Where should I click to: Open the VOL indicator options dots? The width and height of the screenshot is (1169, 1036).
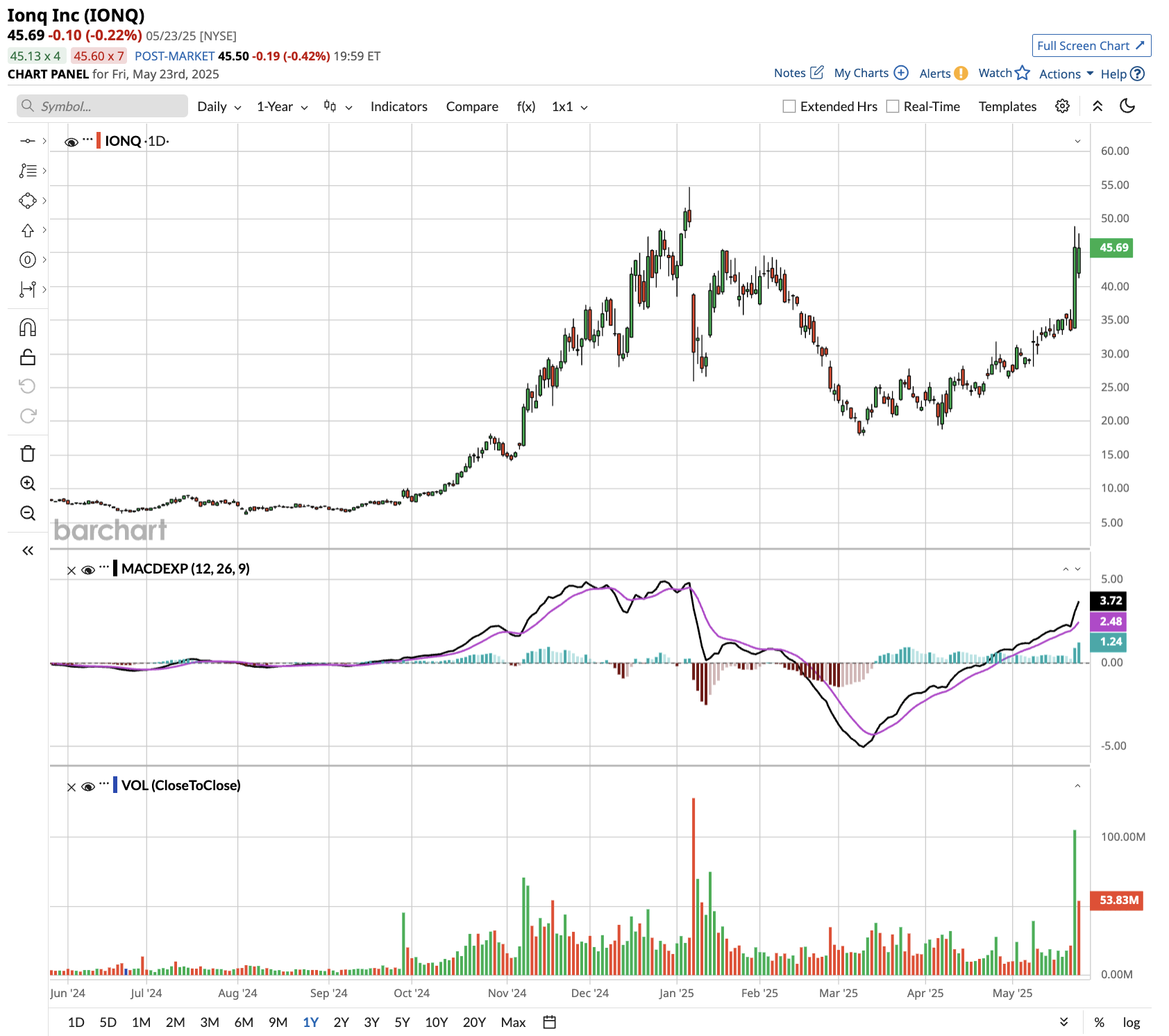pos(104,784)
